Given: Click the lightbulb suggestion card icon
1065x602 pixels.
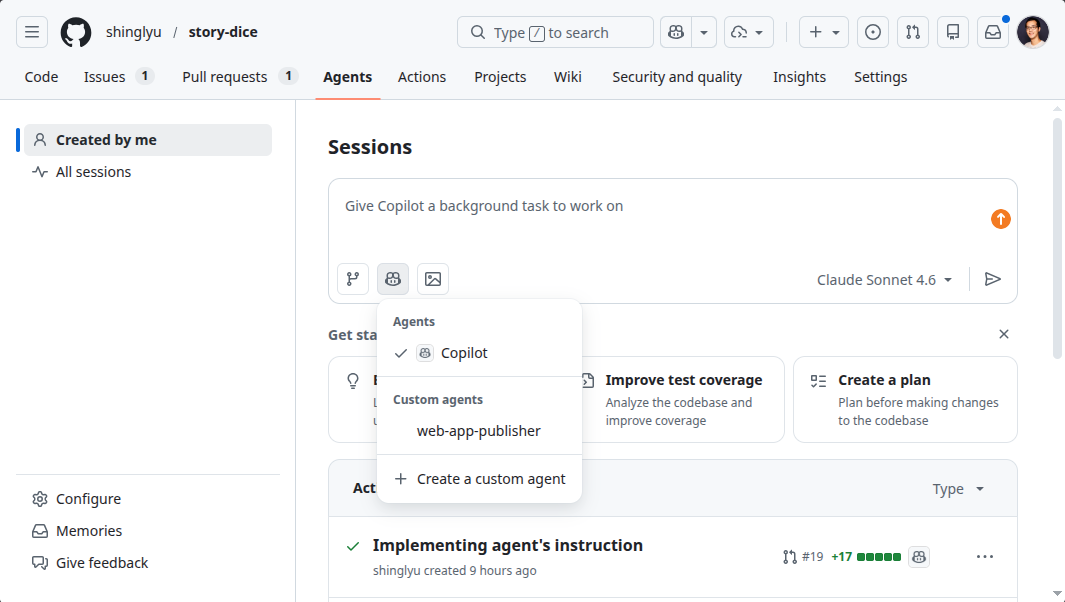Looking at the screenshot, I should (x=353, y=381).
